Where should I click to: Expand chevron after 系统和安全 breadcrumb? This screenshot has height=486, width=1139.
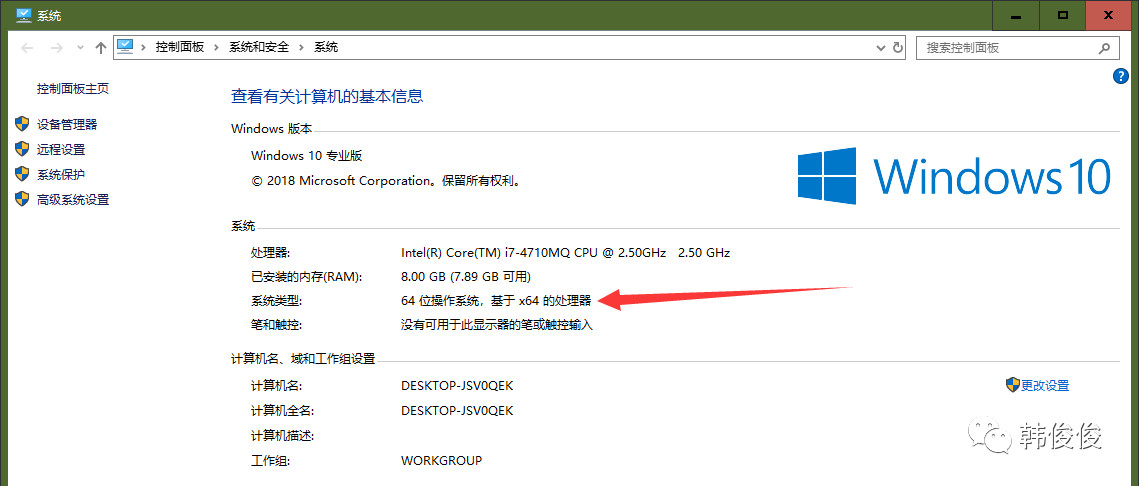[301, 47]
